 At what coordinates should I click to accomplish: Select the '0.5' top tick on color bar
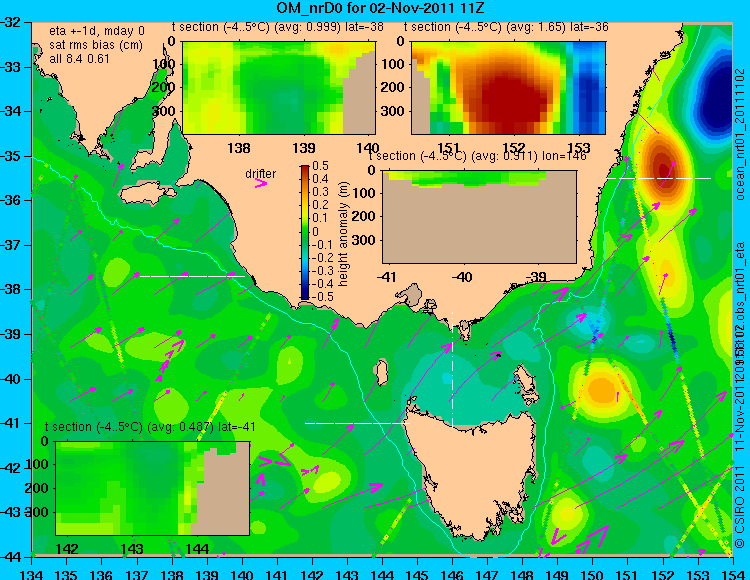click(320, 166)
